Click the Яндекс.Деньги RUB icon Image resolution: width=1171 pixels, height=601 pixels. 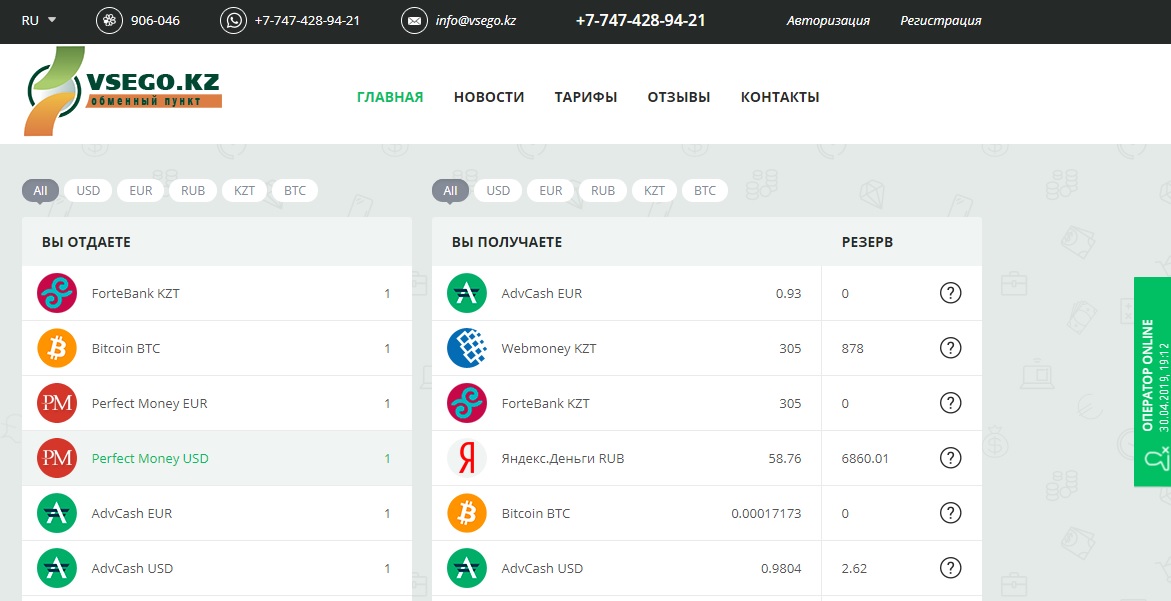click(467, 458)
